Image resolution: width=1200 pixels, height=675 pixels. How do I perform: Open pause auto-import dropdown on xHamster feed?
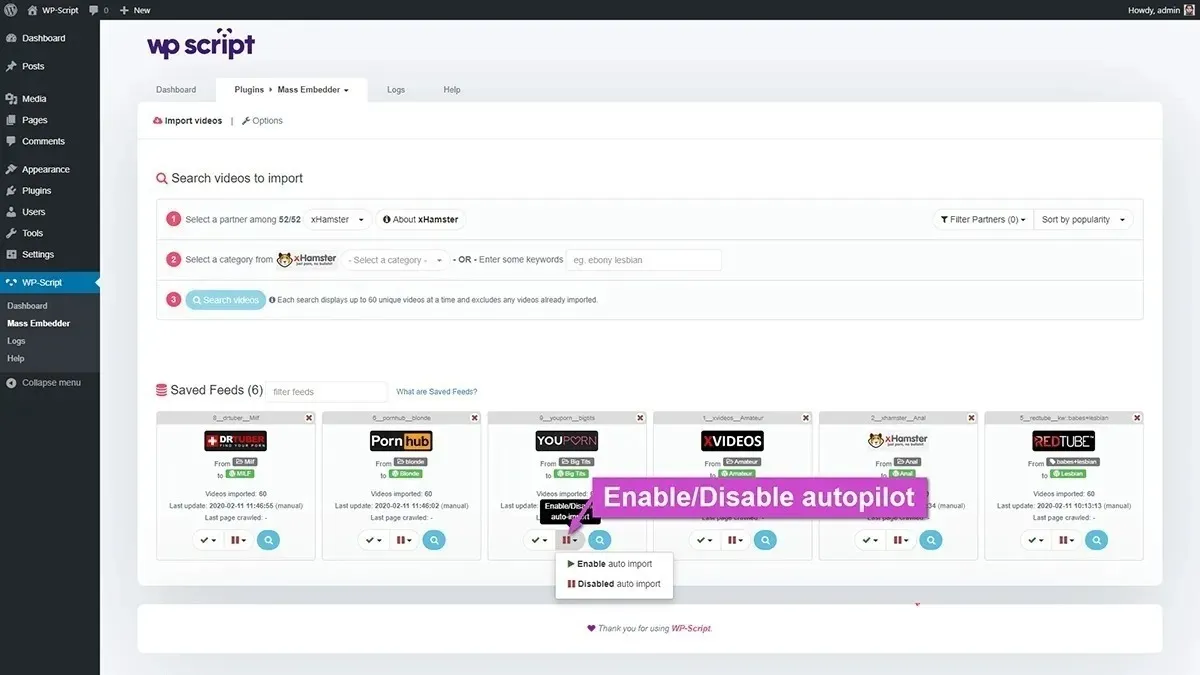(x=901, y=540)
